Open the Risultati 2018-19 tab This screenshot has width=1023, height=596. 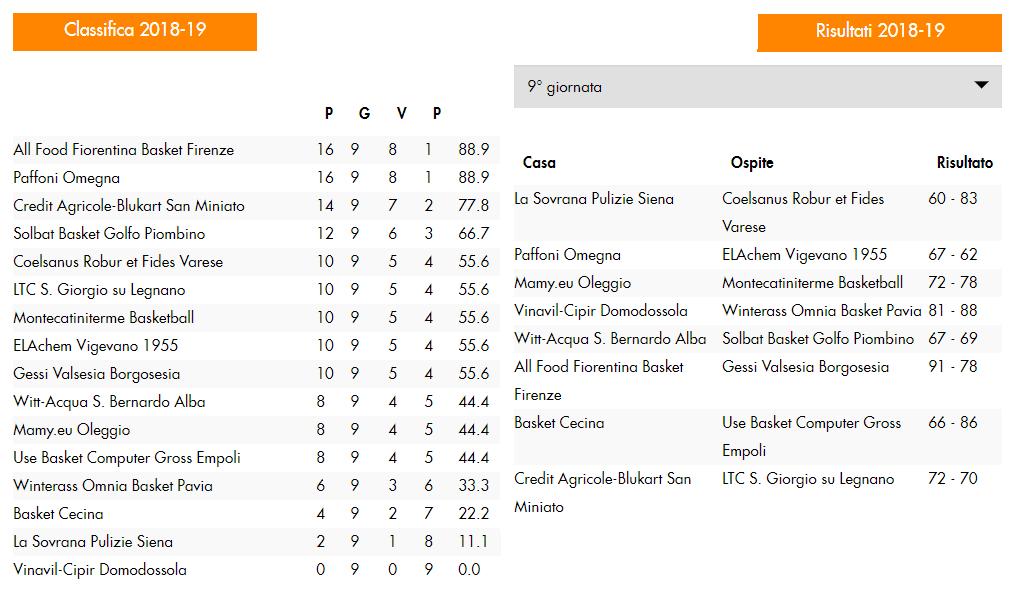click(x=879, y=33)
